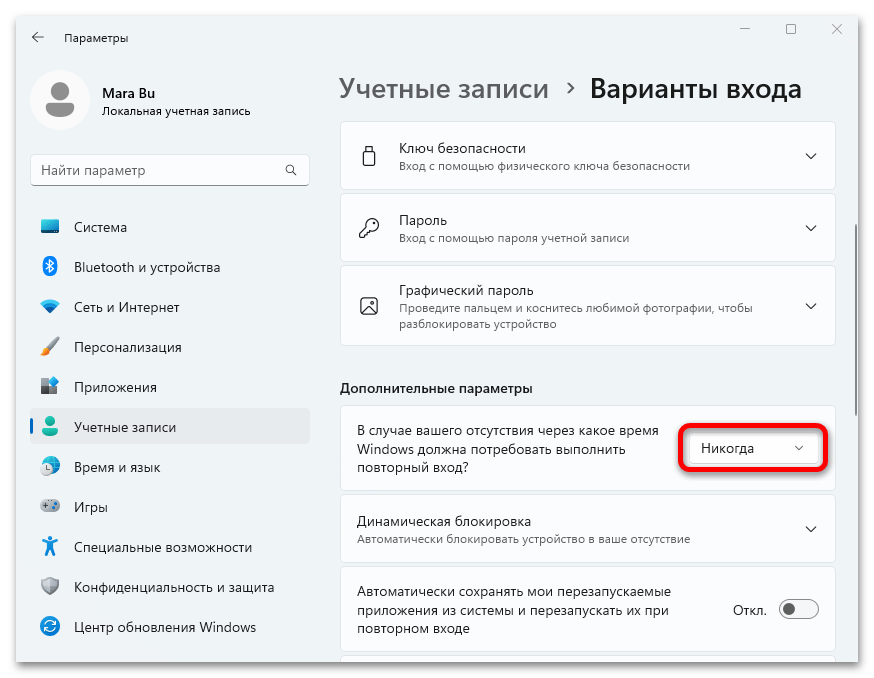Expand the Пароль section chevron
874x678 pixels.
(811, 228)
